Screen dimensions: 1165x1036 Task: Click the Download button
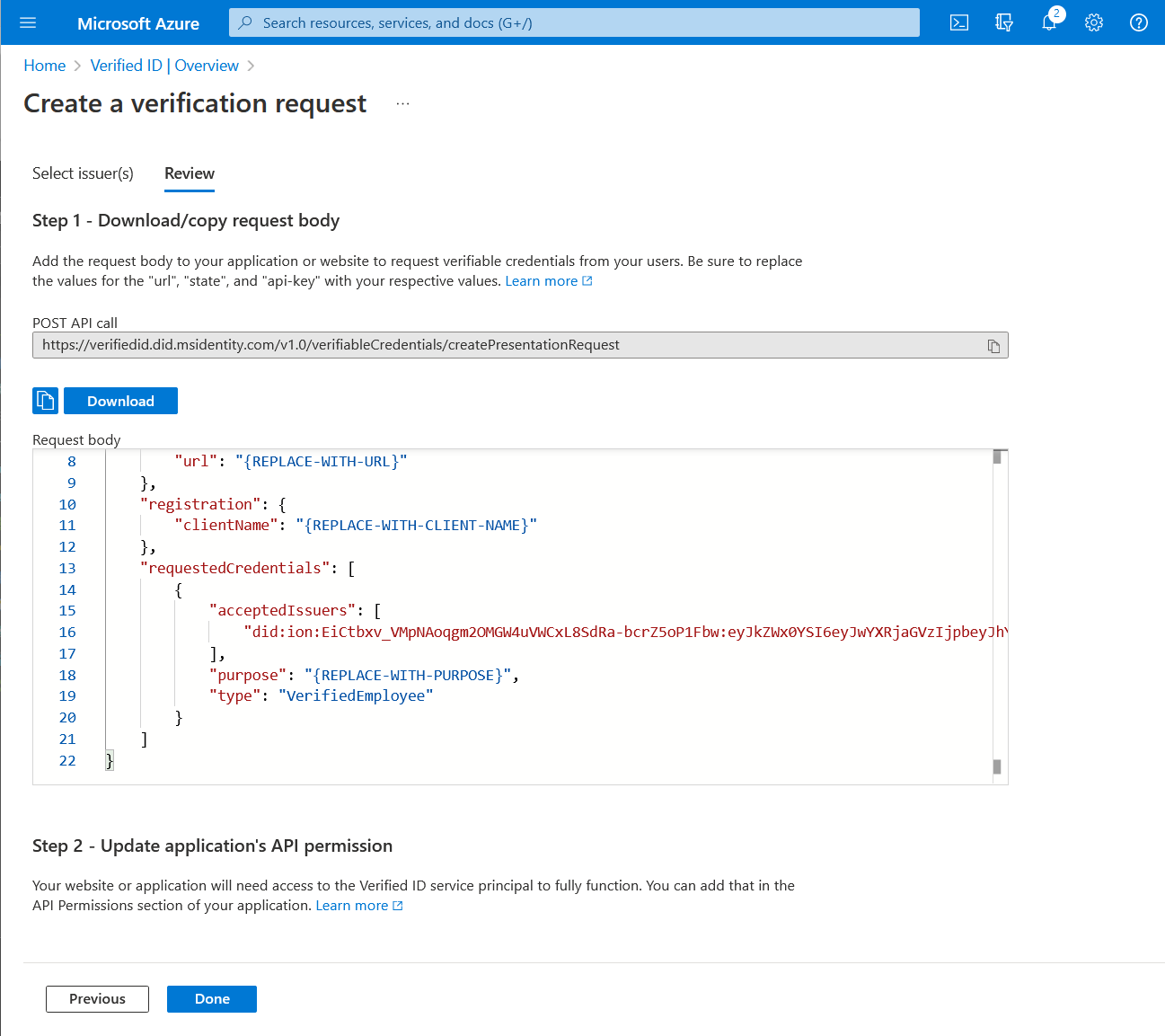(120, 401)
